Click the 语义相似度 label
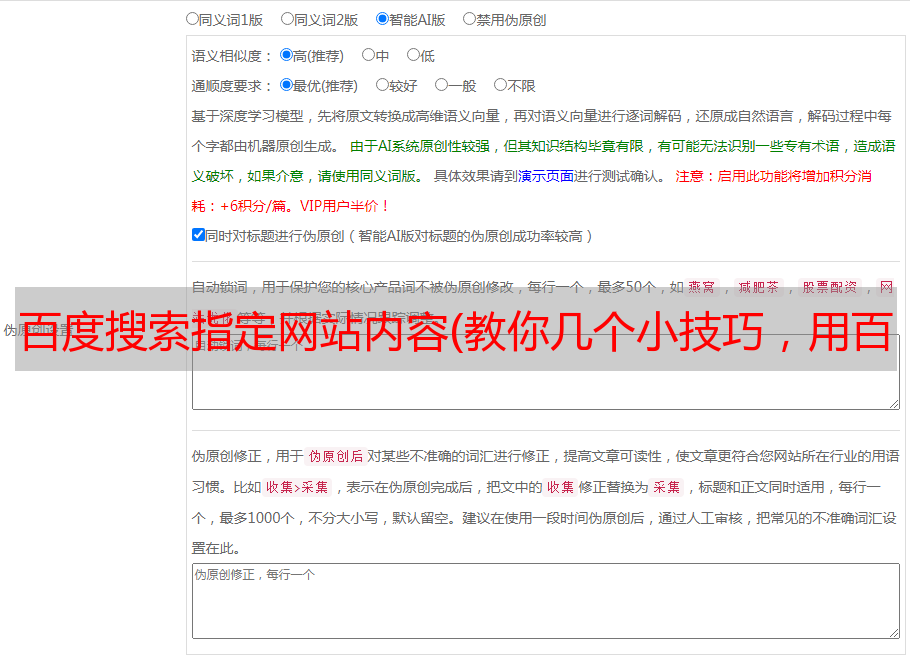The height and width of the screenshot is (658, 911). pyautogui.click(x=232, y=56)
